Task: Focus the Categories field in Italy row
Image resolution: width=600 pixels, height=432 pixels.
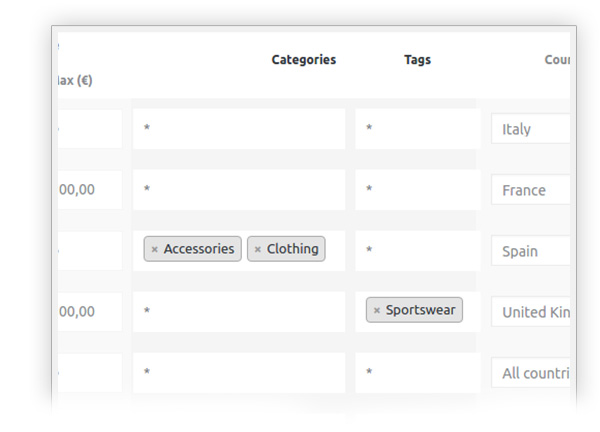Action: click(x=238, y=129)
